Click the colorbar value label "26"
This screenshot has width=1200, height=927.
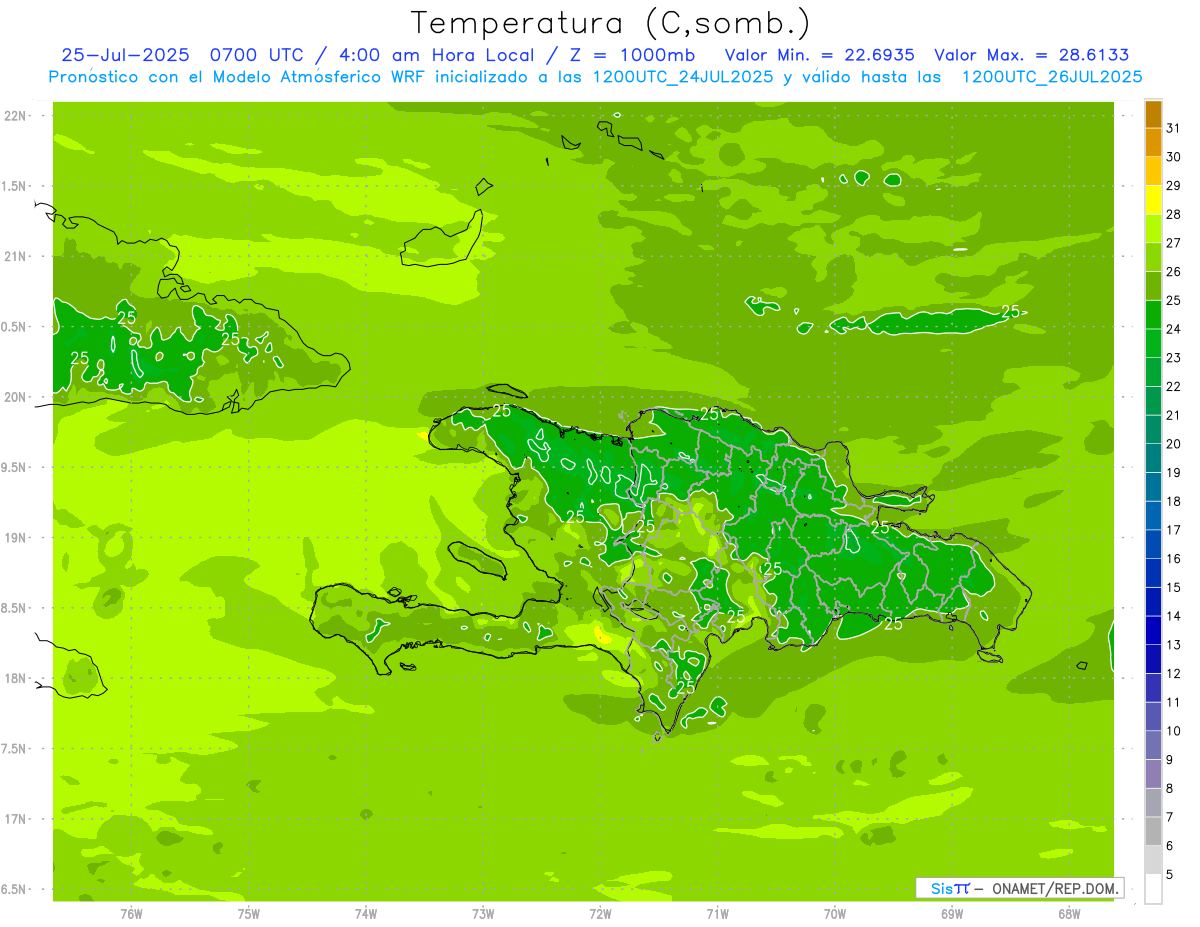tap(1174, 272)
